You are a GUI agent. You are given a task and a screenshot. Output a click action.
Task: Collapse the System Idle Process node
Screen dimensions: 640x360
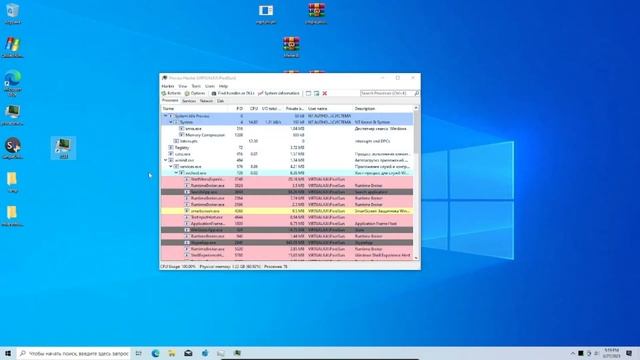coord(165,116)
